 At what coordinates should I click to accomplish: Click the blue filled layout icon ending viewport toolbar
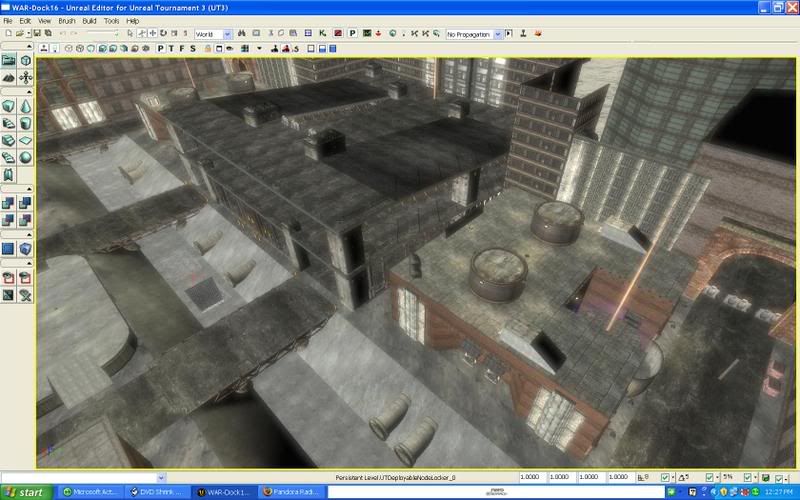point(333,48)
